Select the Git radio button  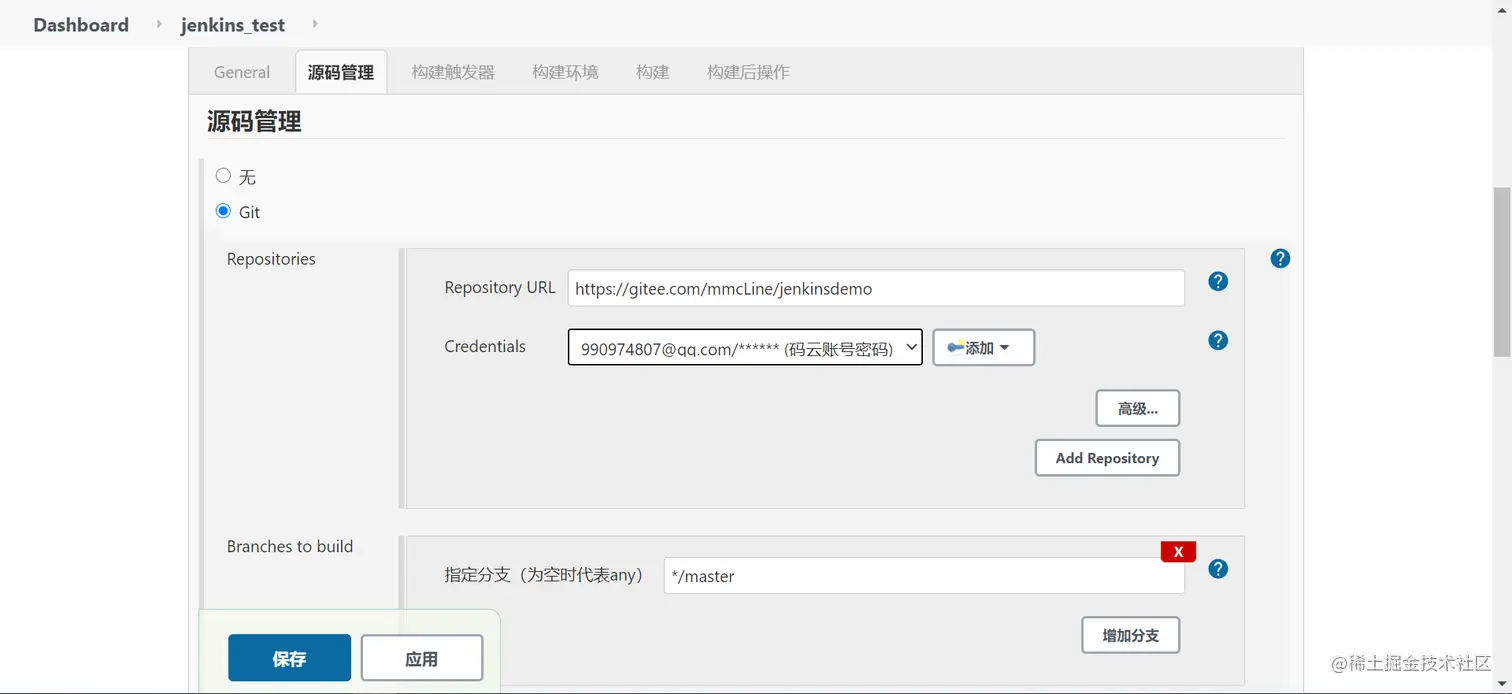pos(223,211)
